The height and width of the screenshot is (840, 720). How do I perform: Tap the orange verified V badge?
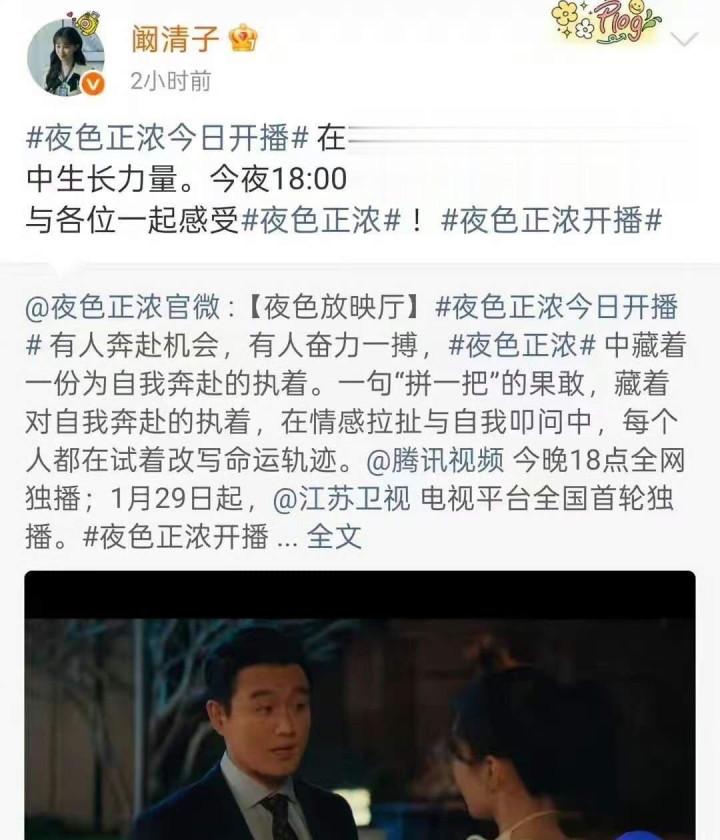point(94,85)
